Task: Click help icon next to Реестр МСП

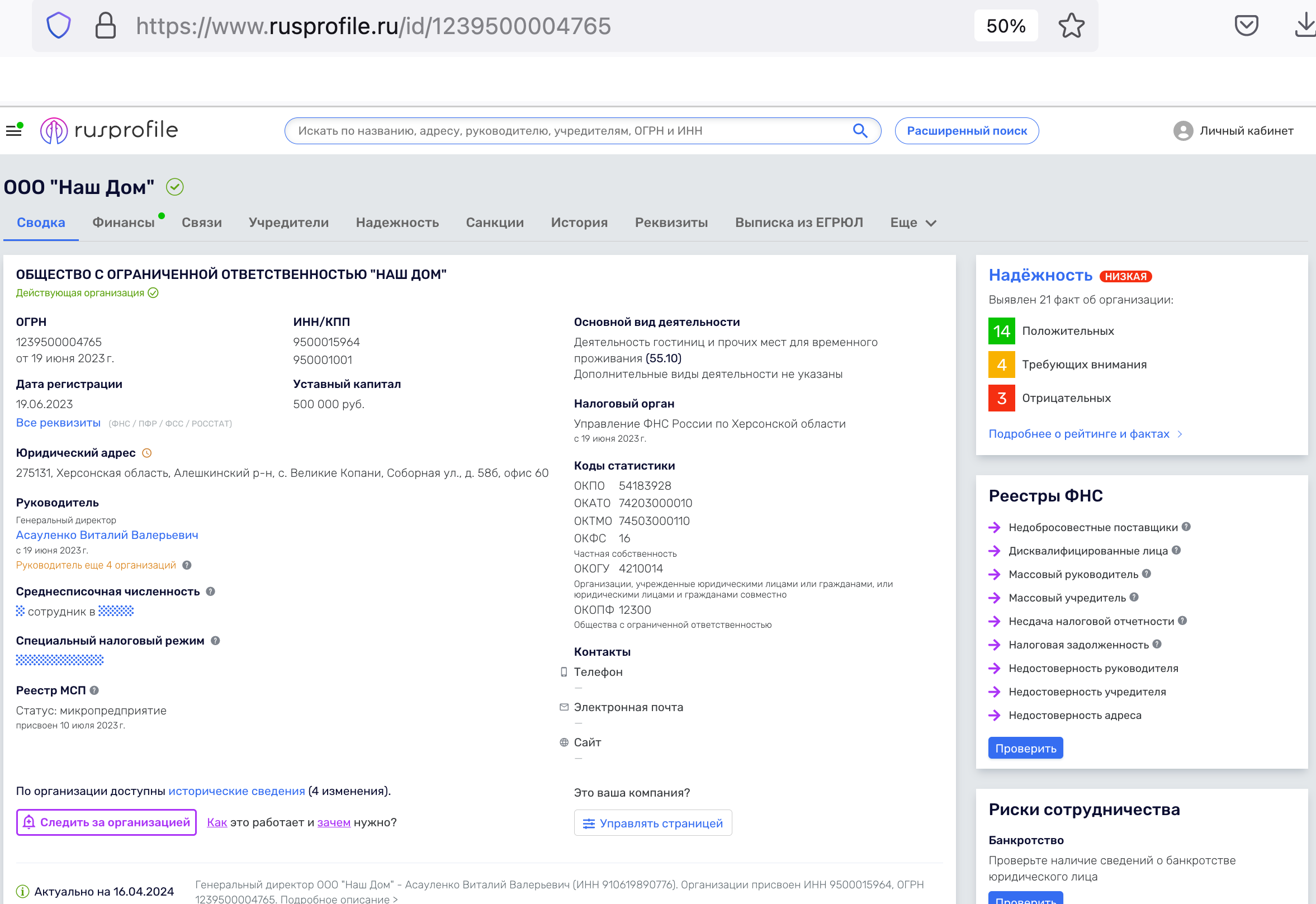Action: pyautogui.click(x=94, y=690)
